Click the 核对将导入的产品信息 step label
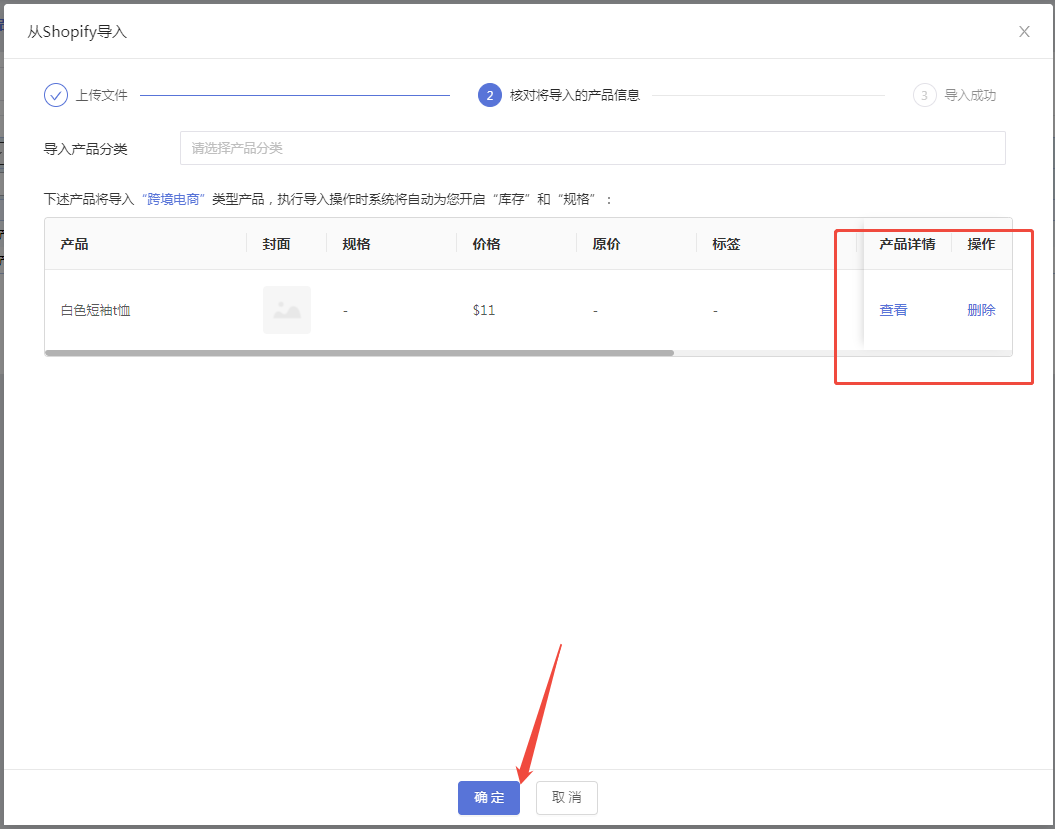The image size is (1055, 829). pyautogui.click(x=574, y=96)
